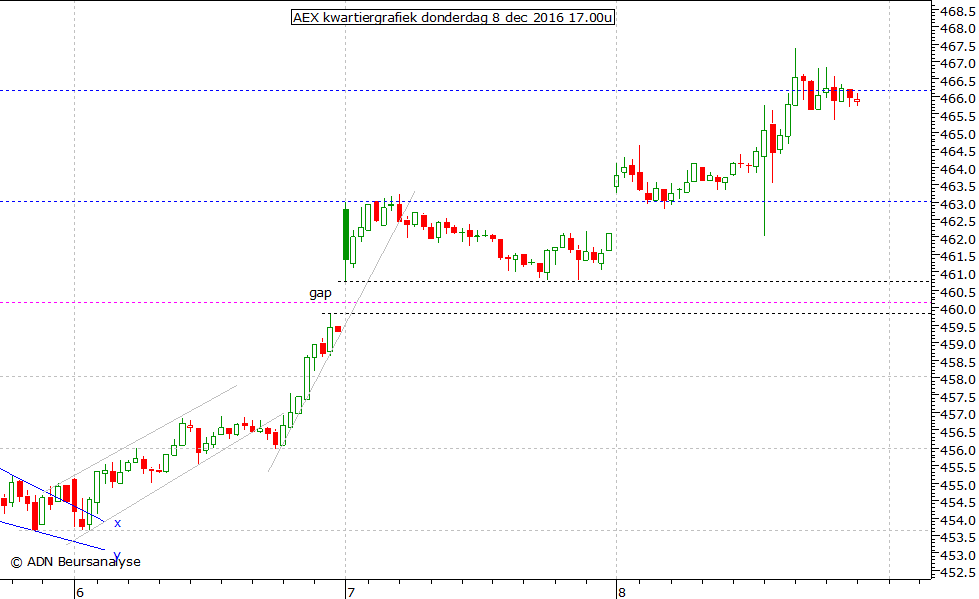Click the 'gap' annotation label

[x=320, y=293]
